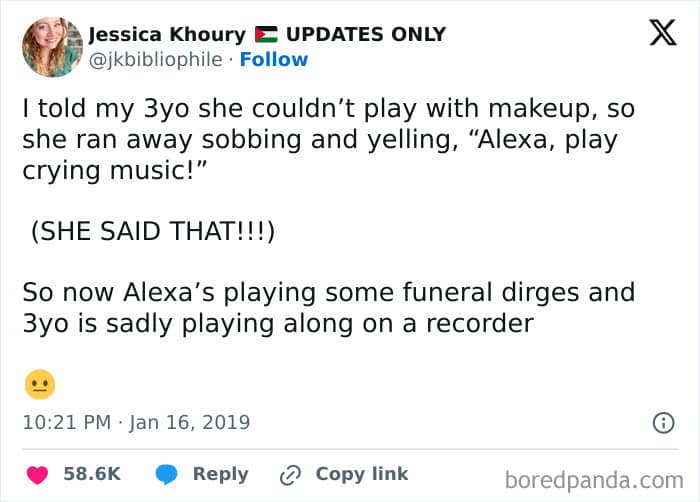
Task: Click the neutral face emoji
Action: pos(39,385)
